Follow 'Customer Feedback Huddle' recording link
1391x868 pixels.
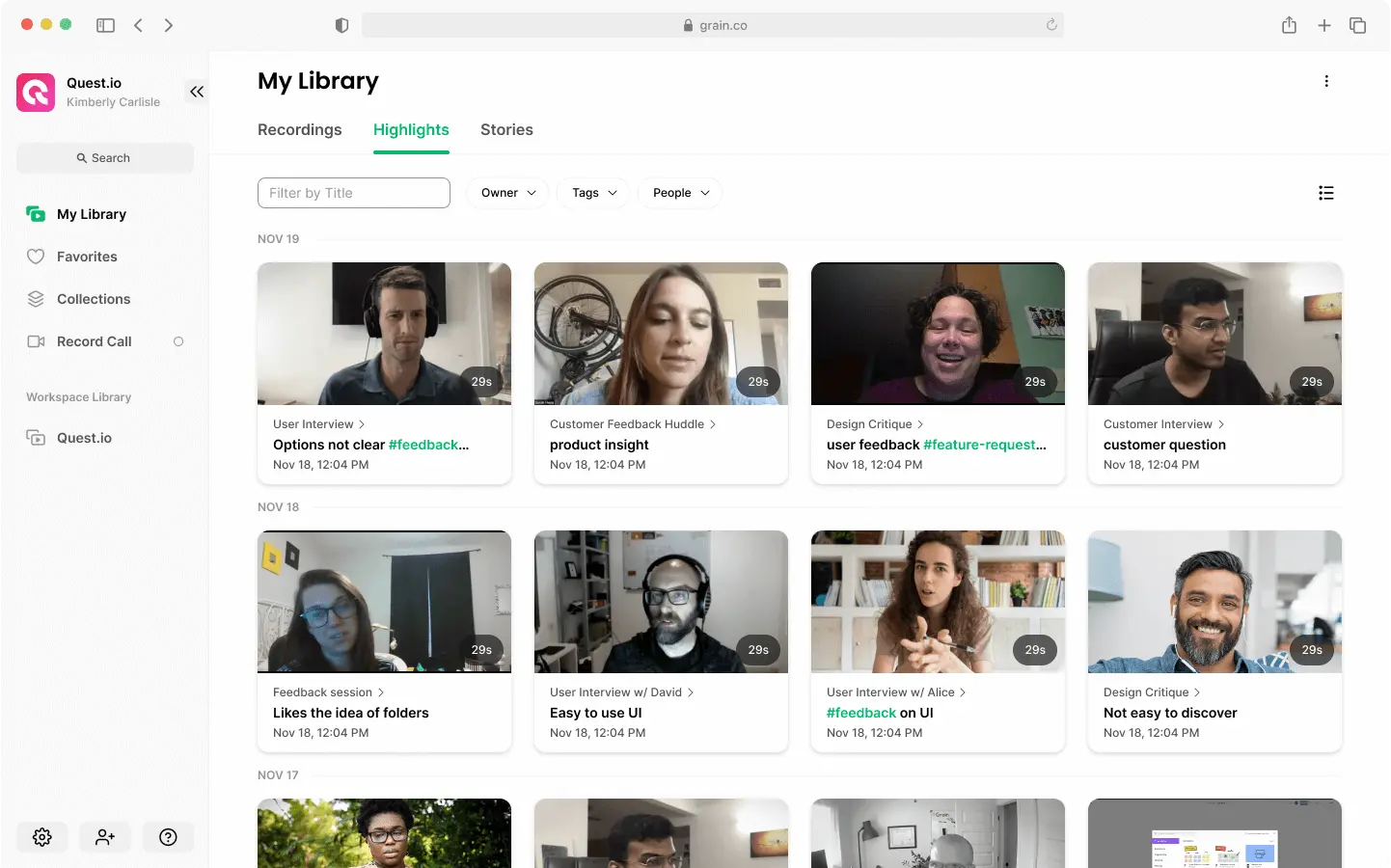pos(633,424)
